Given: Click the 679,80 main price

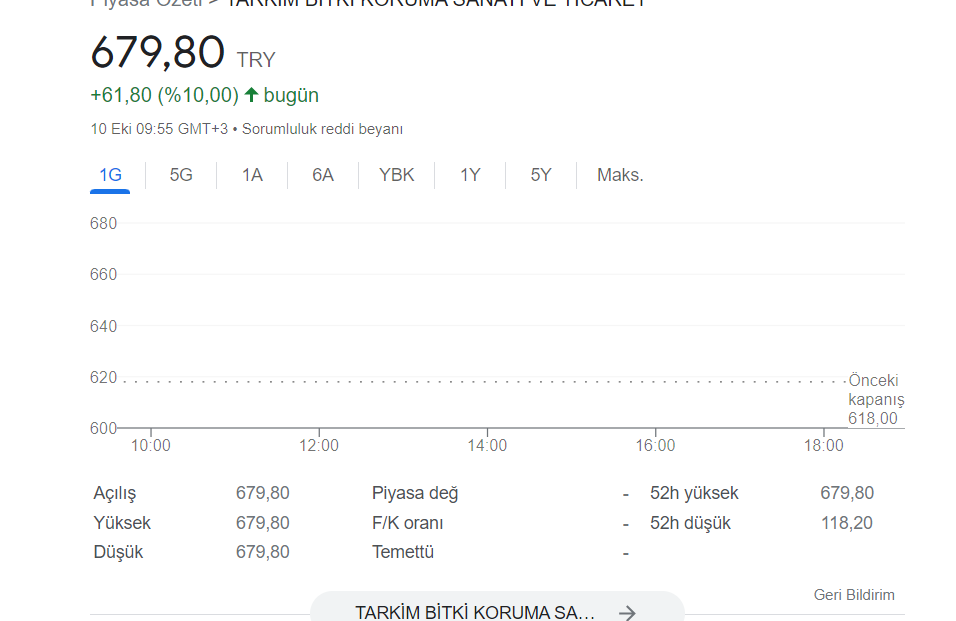Looking at the screenshot, I should tap(158, 52).
